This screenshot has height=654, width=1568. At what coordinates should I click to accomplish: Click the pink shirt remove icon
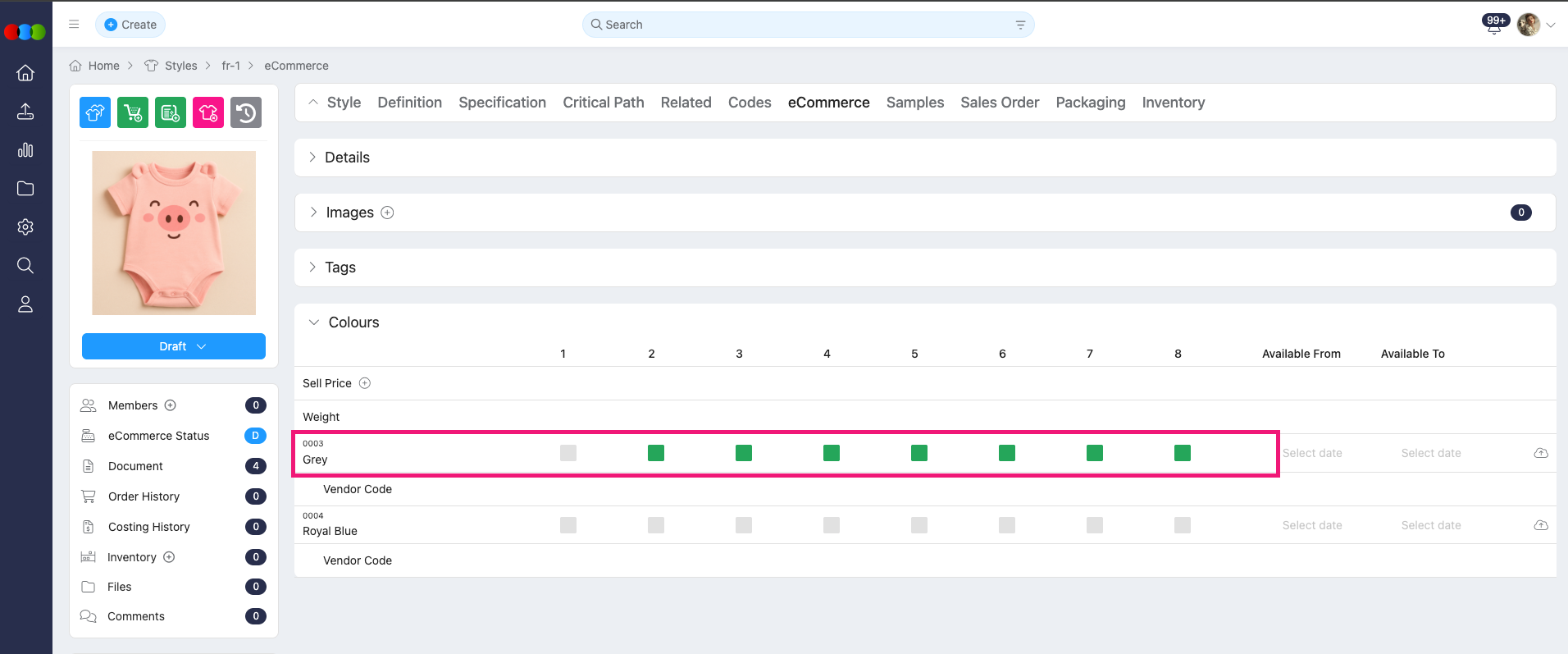[x=208, y=112]
